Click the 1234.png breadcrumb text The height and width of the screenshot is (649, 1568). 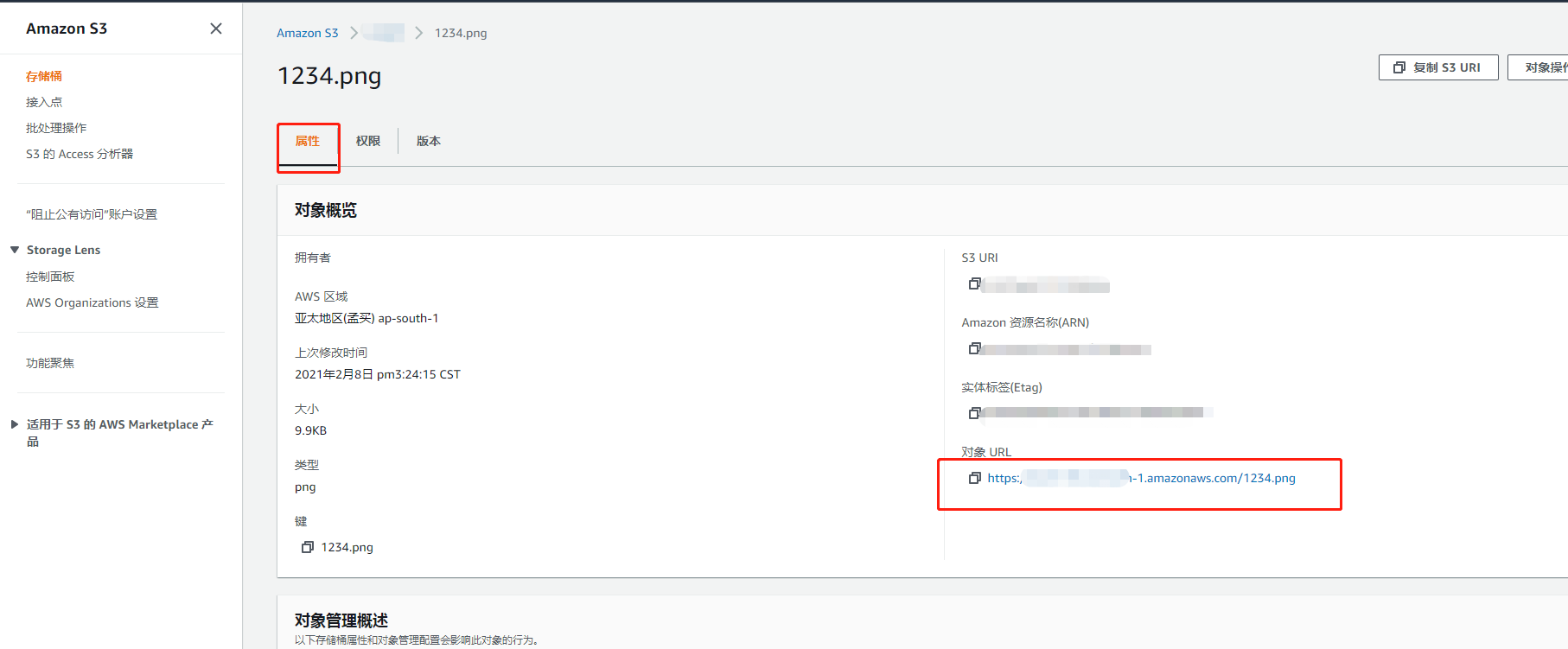tap(461, 33)
